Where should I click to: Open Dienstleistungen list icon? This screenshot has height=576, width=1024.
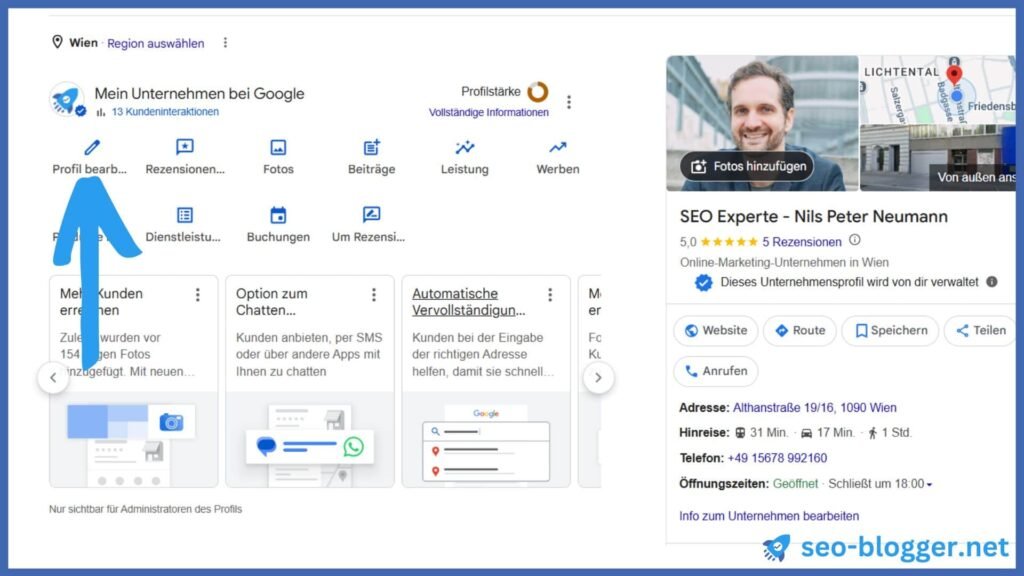pos(185,215)
